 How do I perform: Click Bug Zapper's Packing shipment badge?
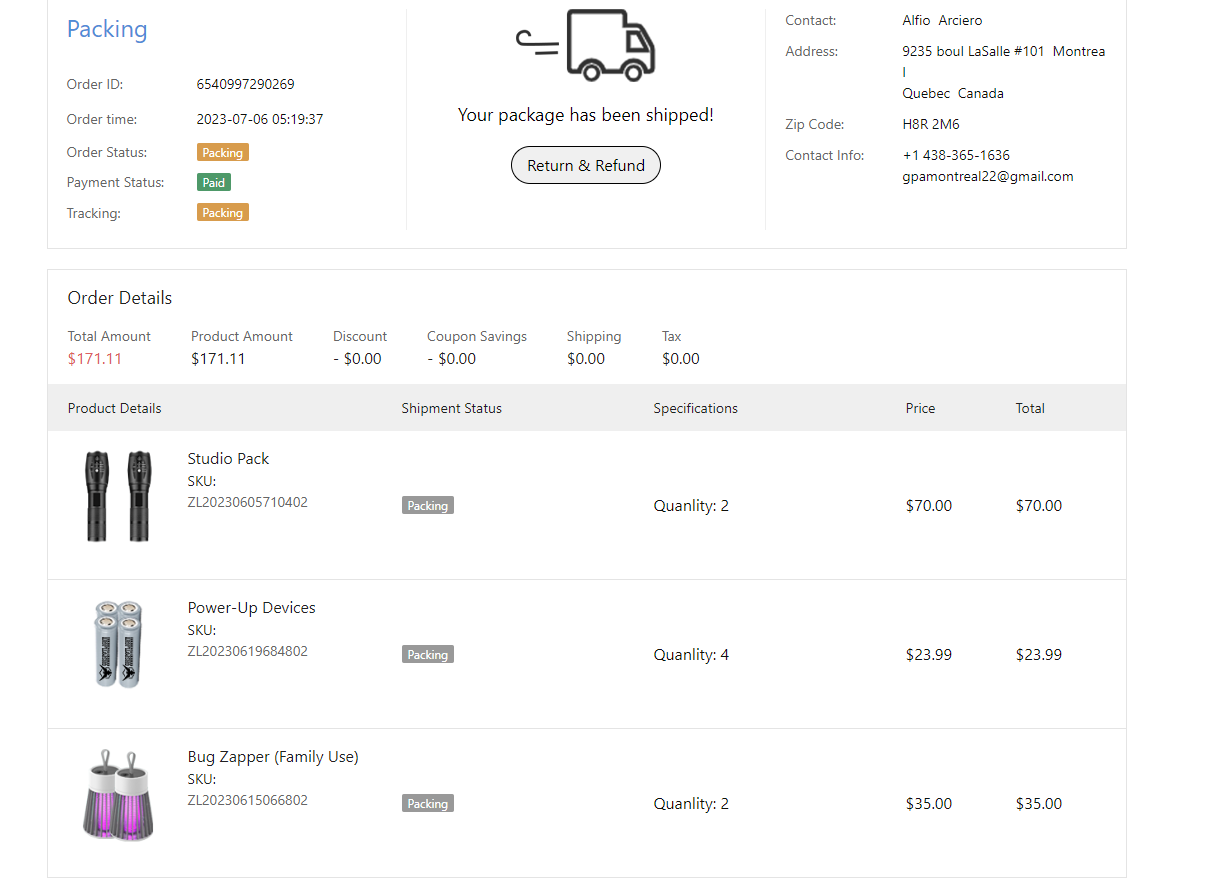coord(428,804)
